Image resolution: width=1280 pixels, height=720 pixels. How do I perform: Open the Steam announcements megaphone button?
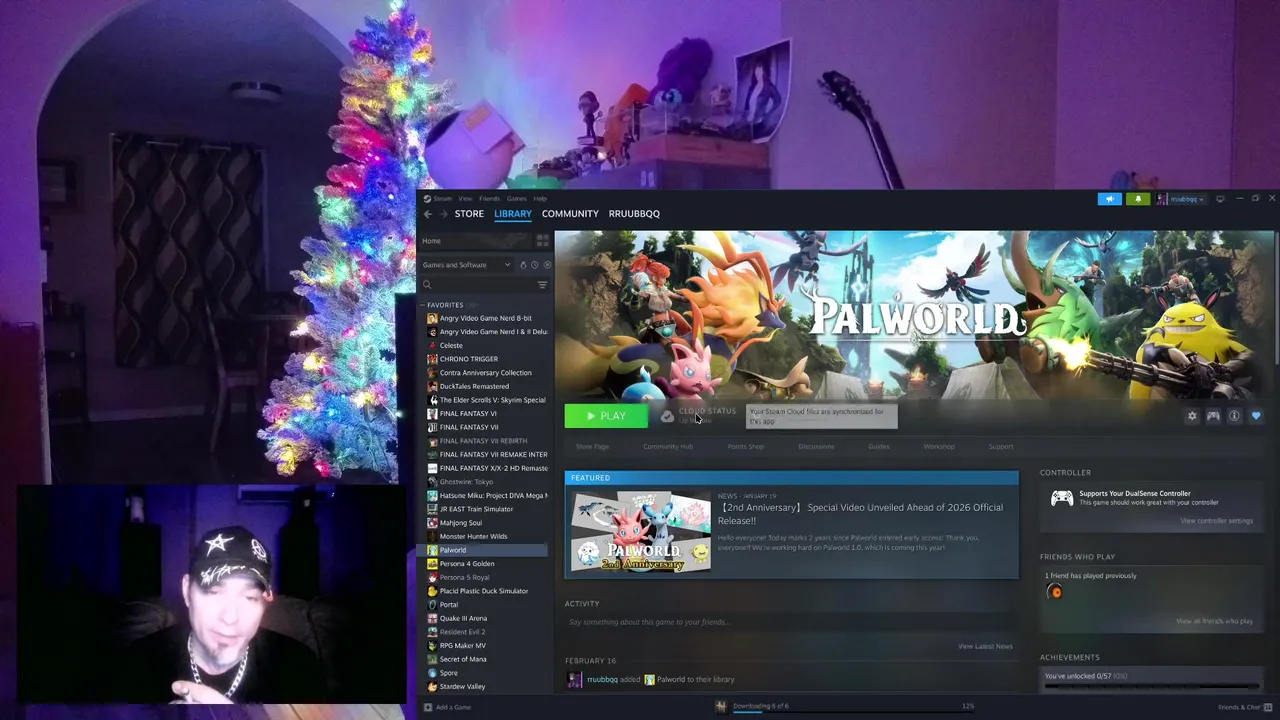(x=1110, y=199)
